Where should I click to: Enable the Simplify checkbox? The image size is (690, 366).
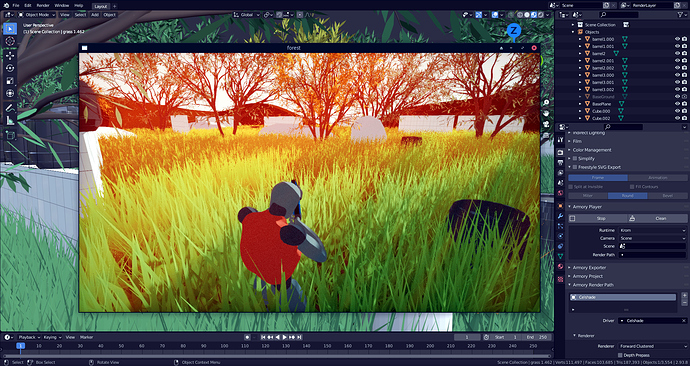[575, 158]
